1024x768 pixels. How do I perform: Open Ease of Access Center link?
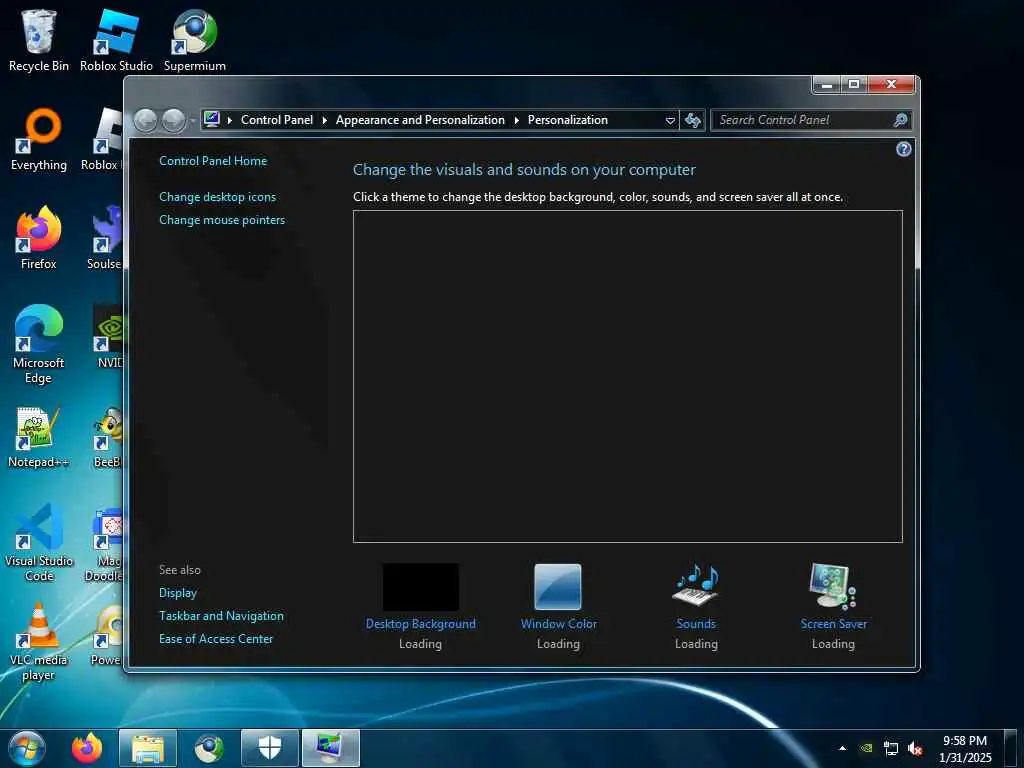point(216,639)
